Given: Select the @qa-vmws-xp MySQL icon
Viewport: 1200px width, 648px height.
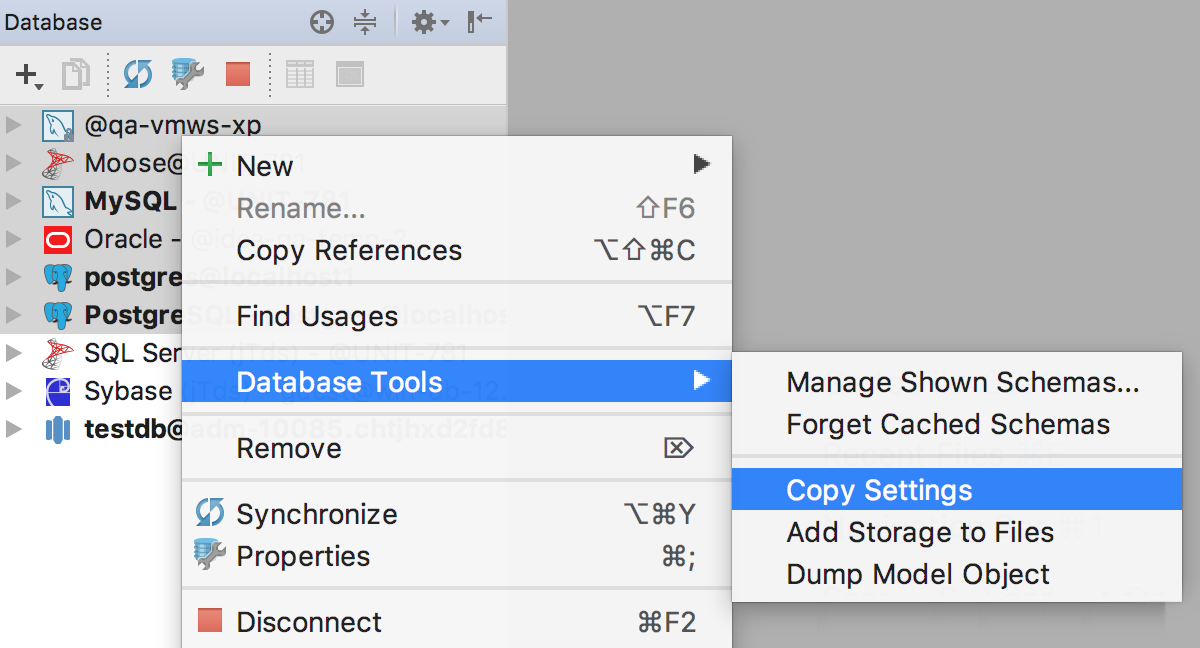Looking at the screenshot, I should click(58, 126).
